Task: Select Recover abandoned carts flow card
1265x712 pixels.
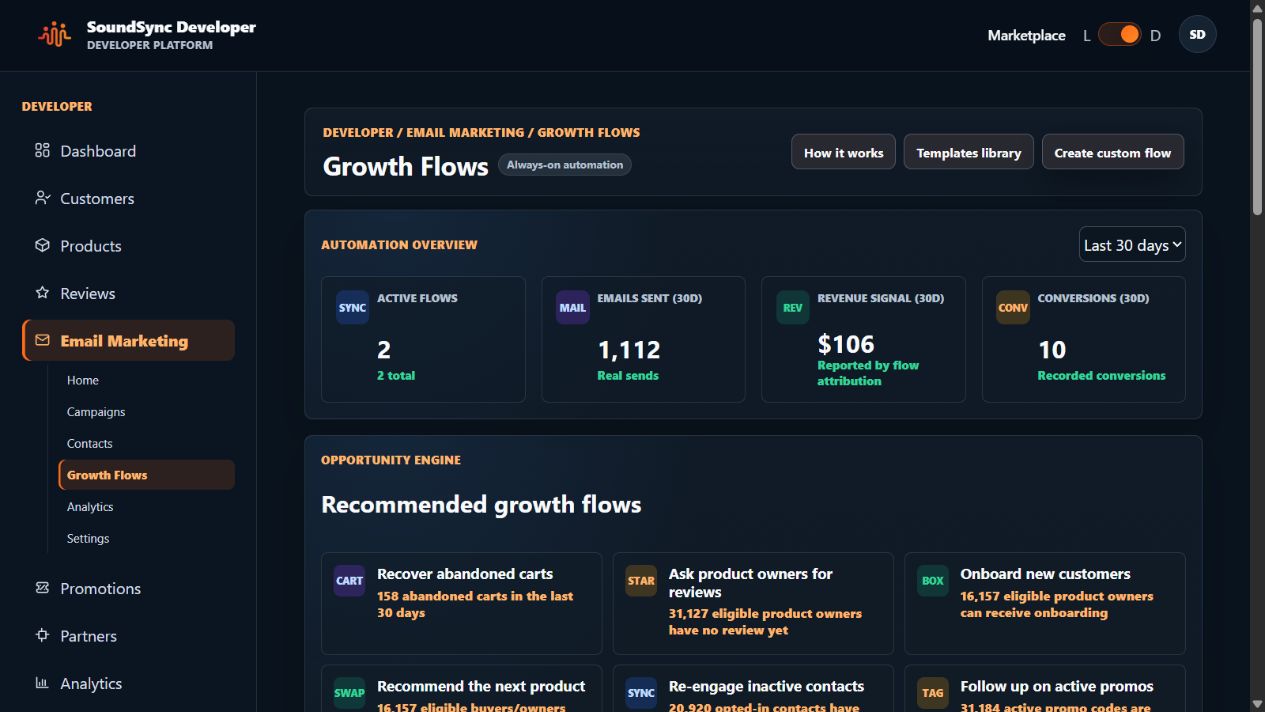Action: click(461, 603)
